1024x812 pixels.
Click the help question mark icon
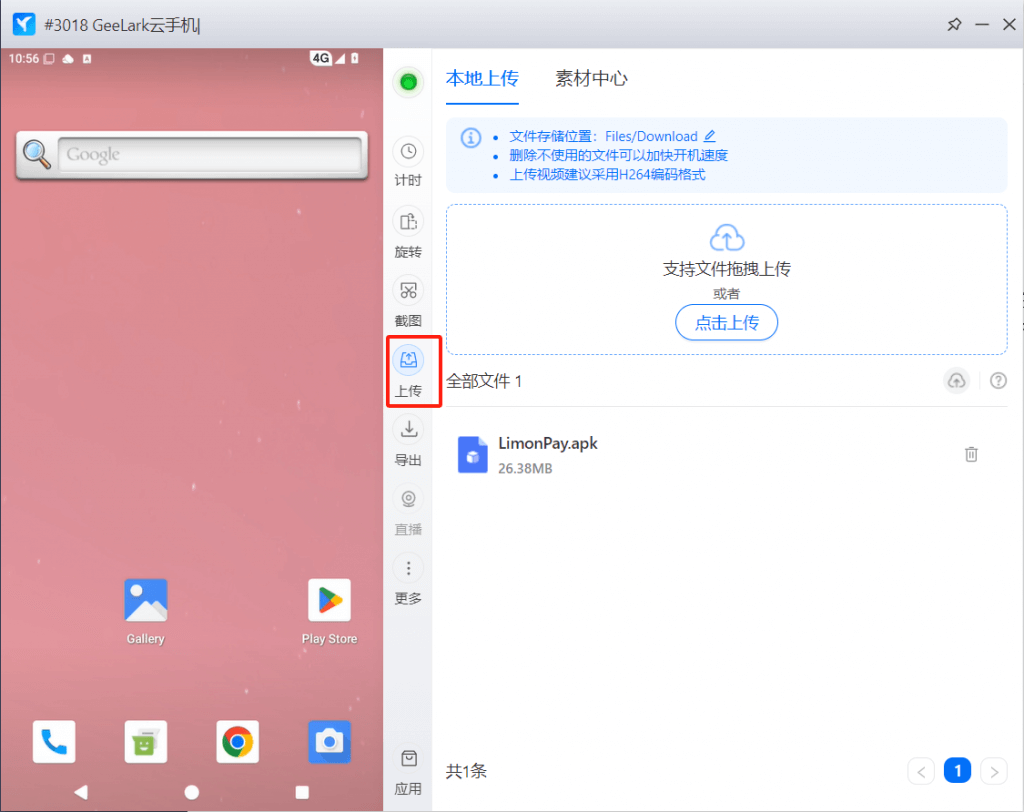click(x=997, y=381)
